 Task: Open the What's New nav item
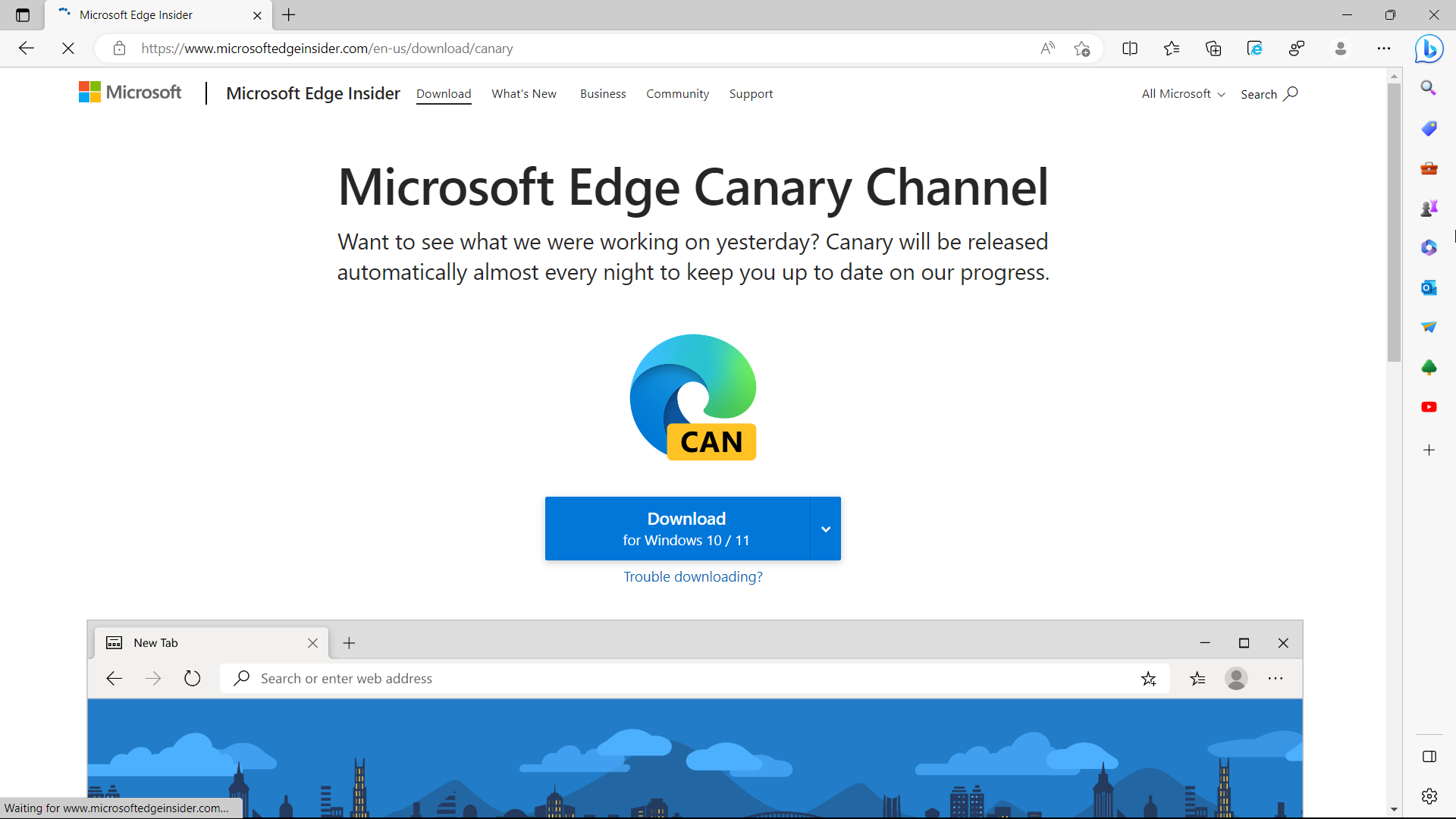point(524,94)
